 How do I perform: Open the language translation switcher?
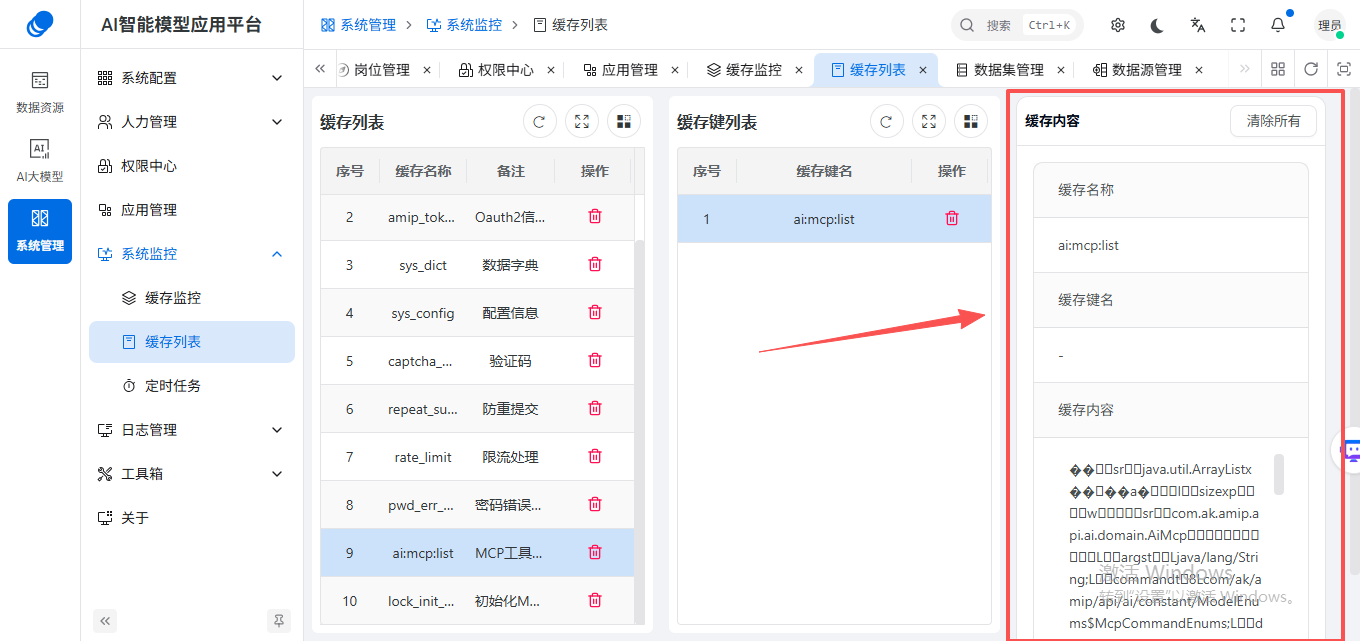coord(1198,25)
